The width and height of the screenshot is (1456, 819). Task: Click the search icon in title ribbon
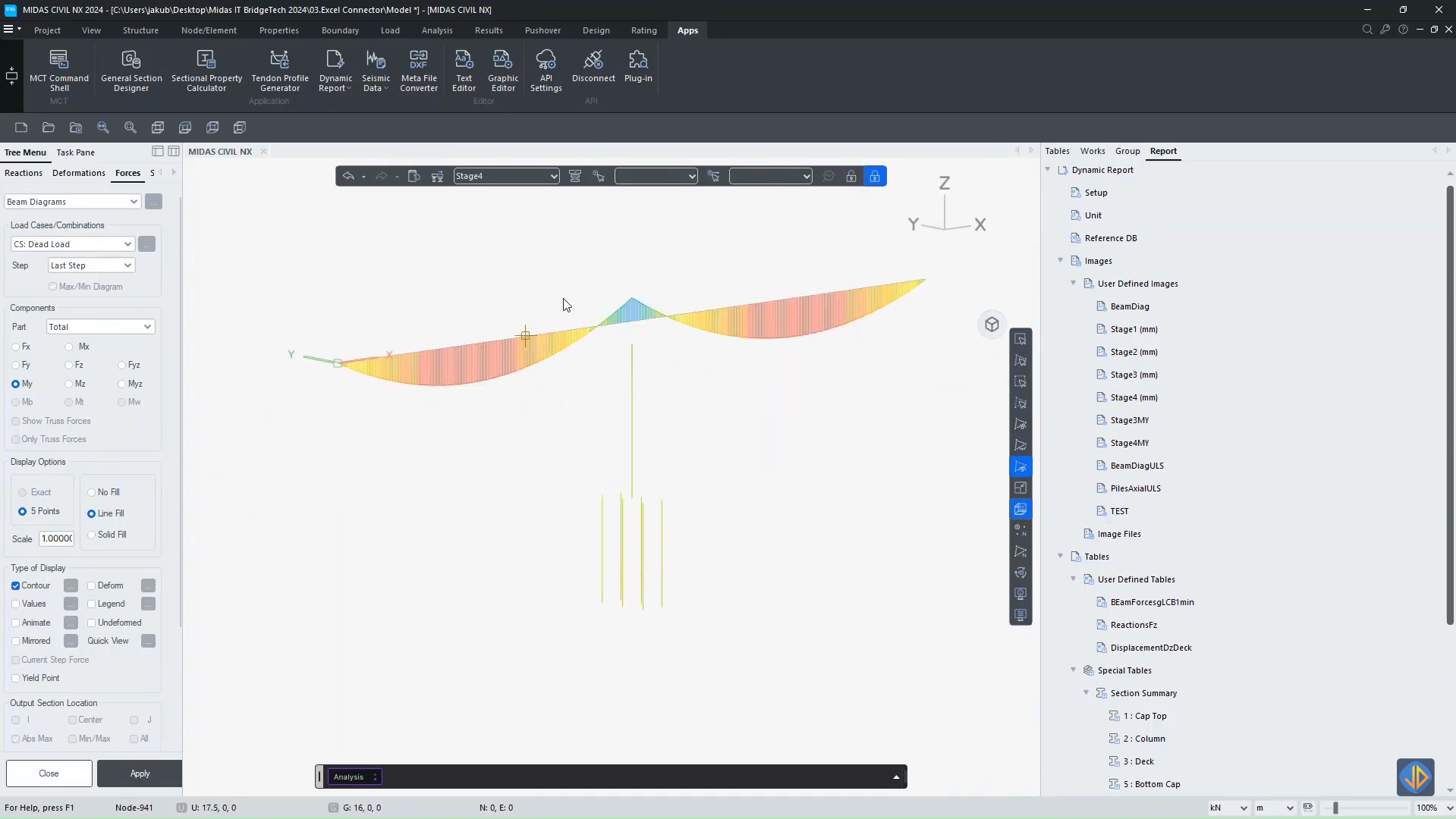click(x=1367, y=30)
